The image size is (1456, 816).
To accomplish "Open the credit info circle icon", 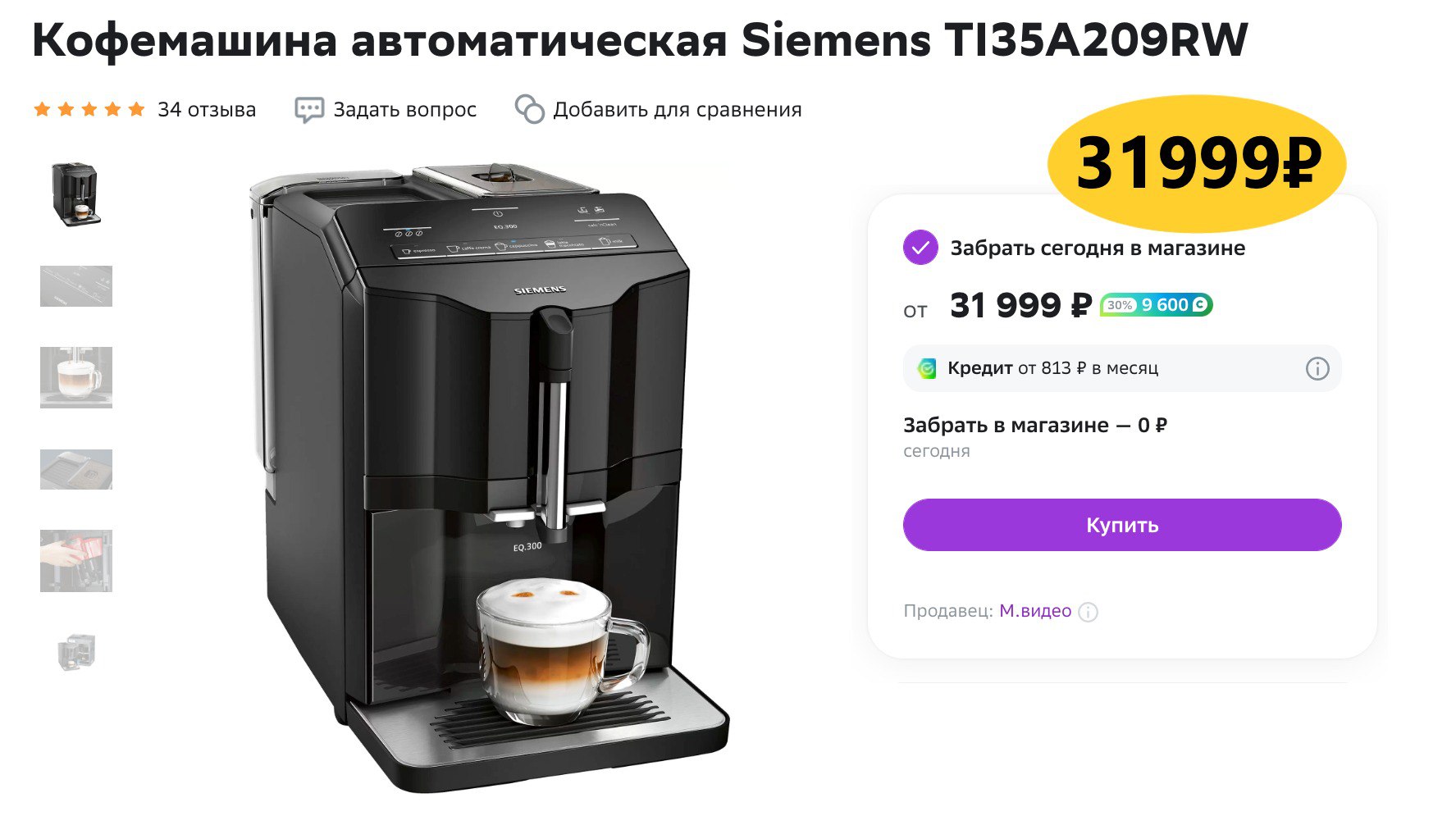I will click(1317, 369).
